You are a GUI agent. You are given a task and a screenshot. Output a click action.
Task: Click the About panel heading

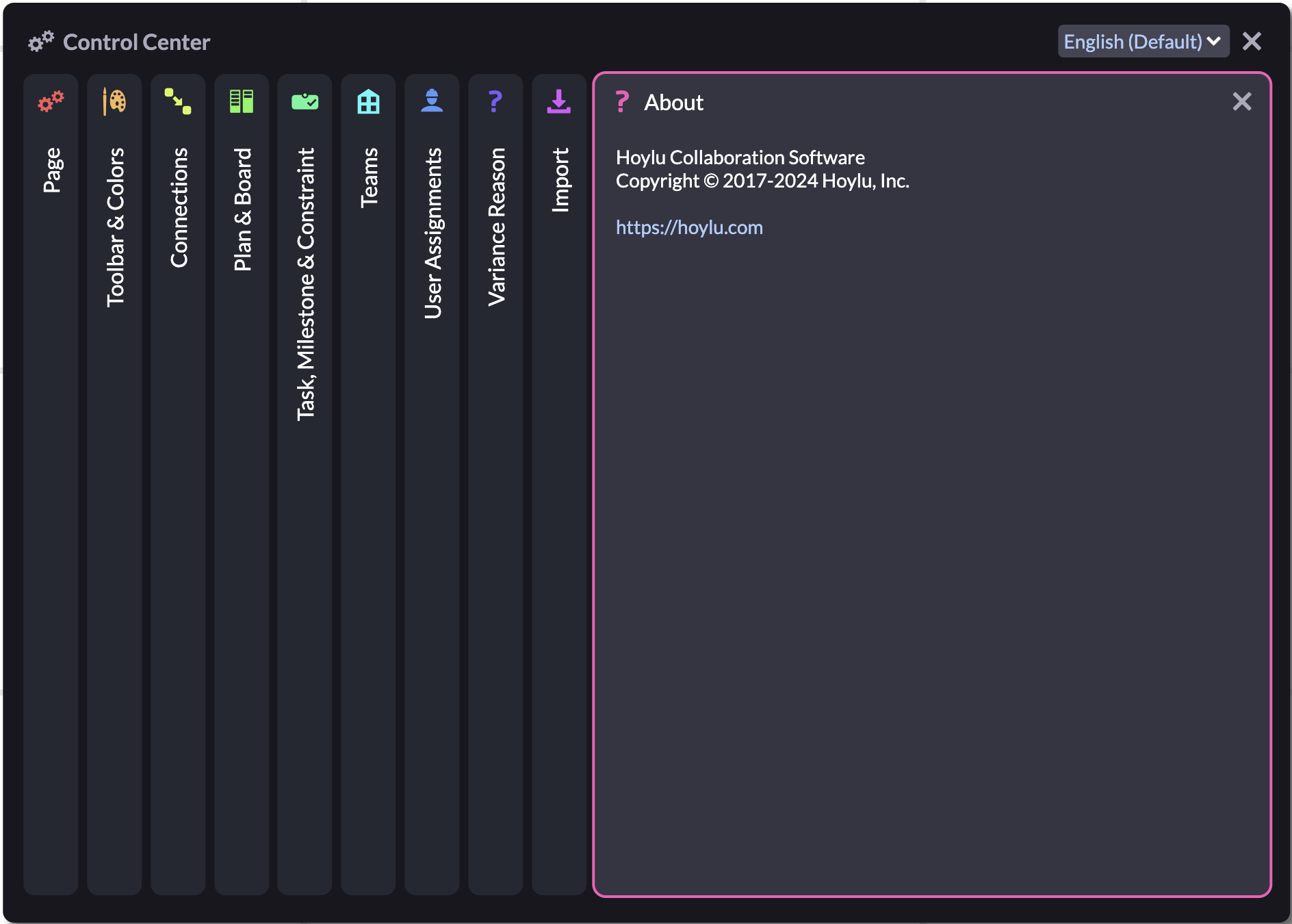coord(673,103)
